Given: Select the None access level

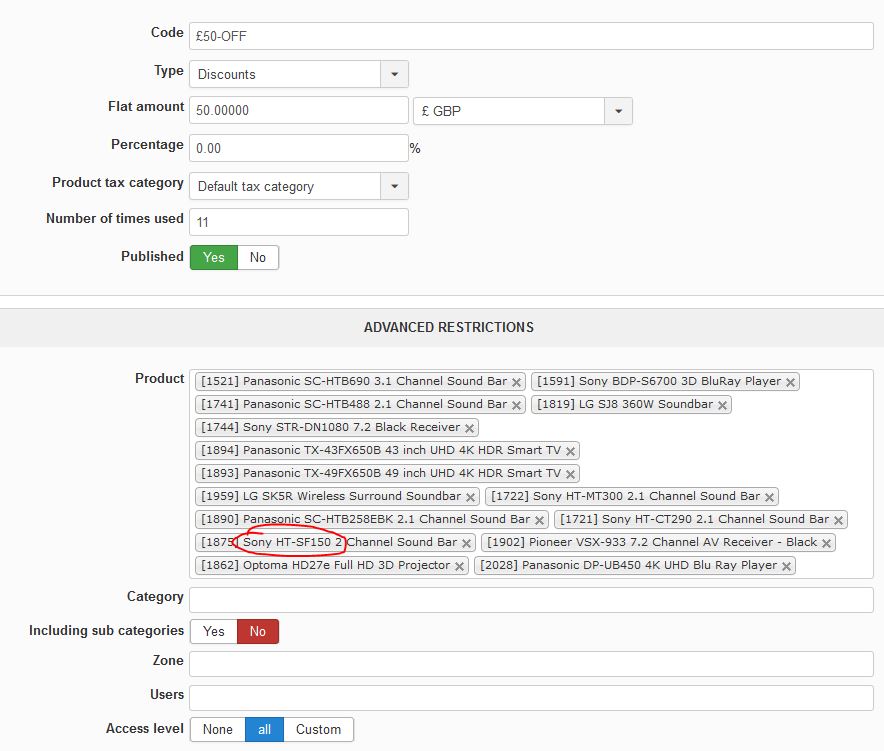Looking at the screenshot, I should (x=217, y=729).
